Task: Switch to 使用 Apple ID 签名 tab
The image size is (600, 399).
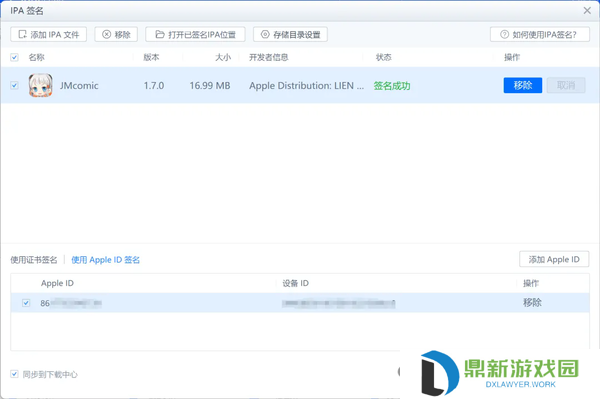Action: point(106,260)
